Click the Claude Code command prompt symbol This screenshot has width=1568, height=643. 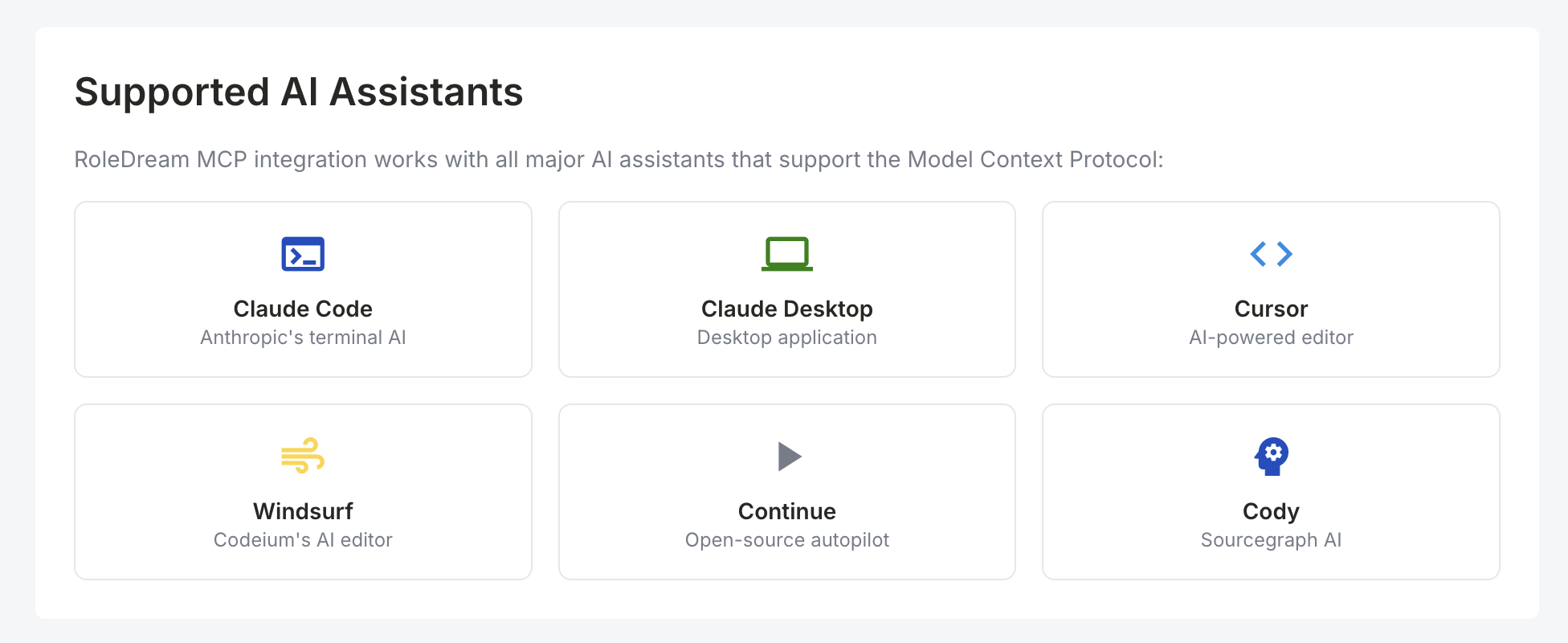303,254
